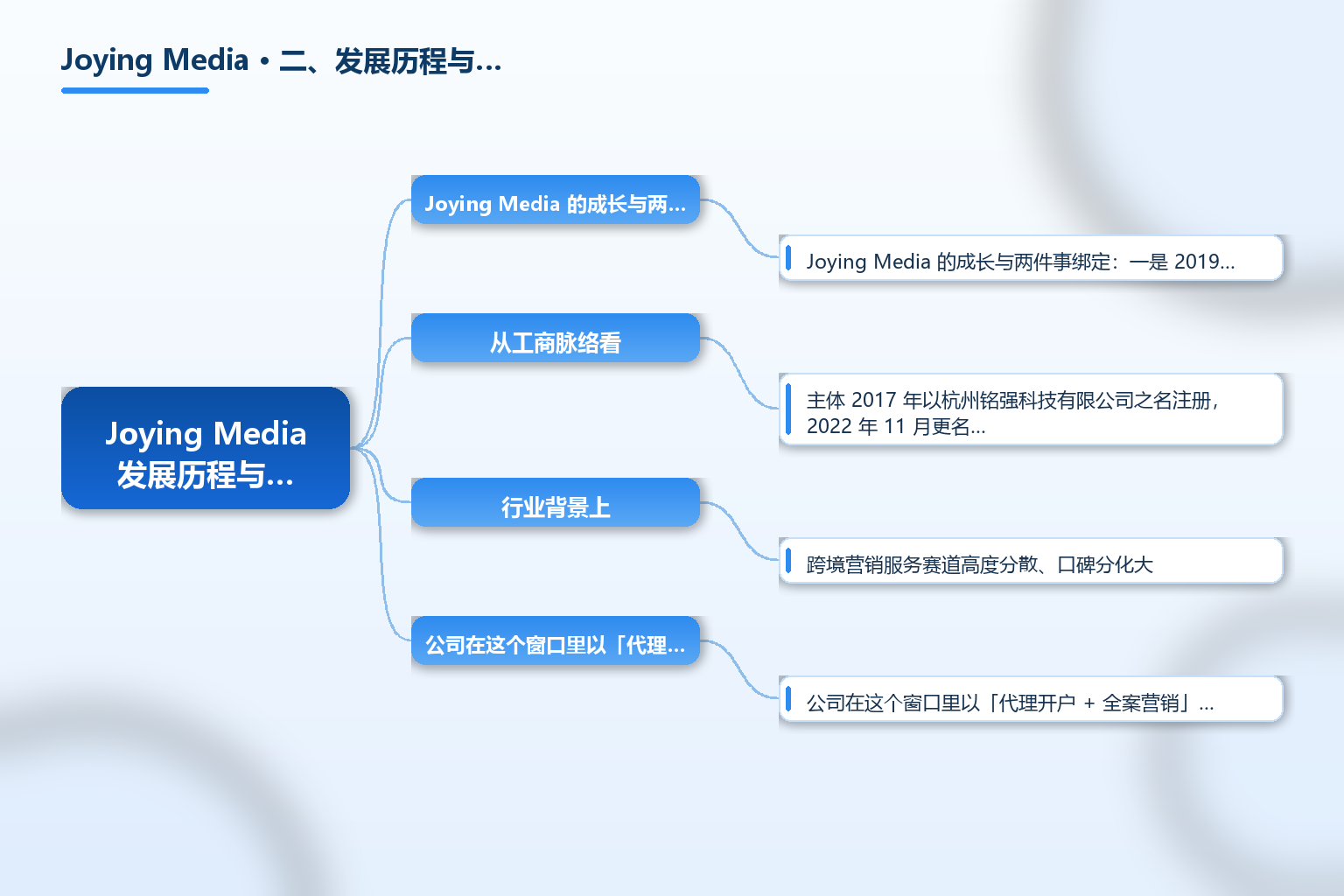Click the connector curve leaving the "行业背景上" node
The image size is (1344, 896).
[x=739, y=531]
